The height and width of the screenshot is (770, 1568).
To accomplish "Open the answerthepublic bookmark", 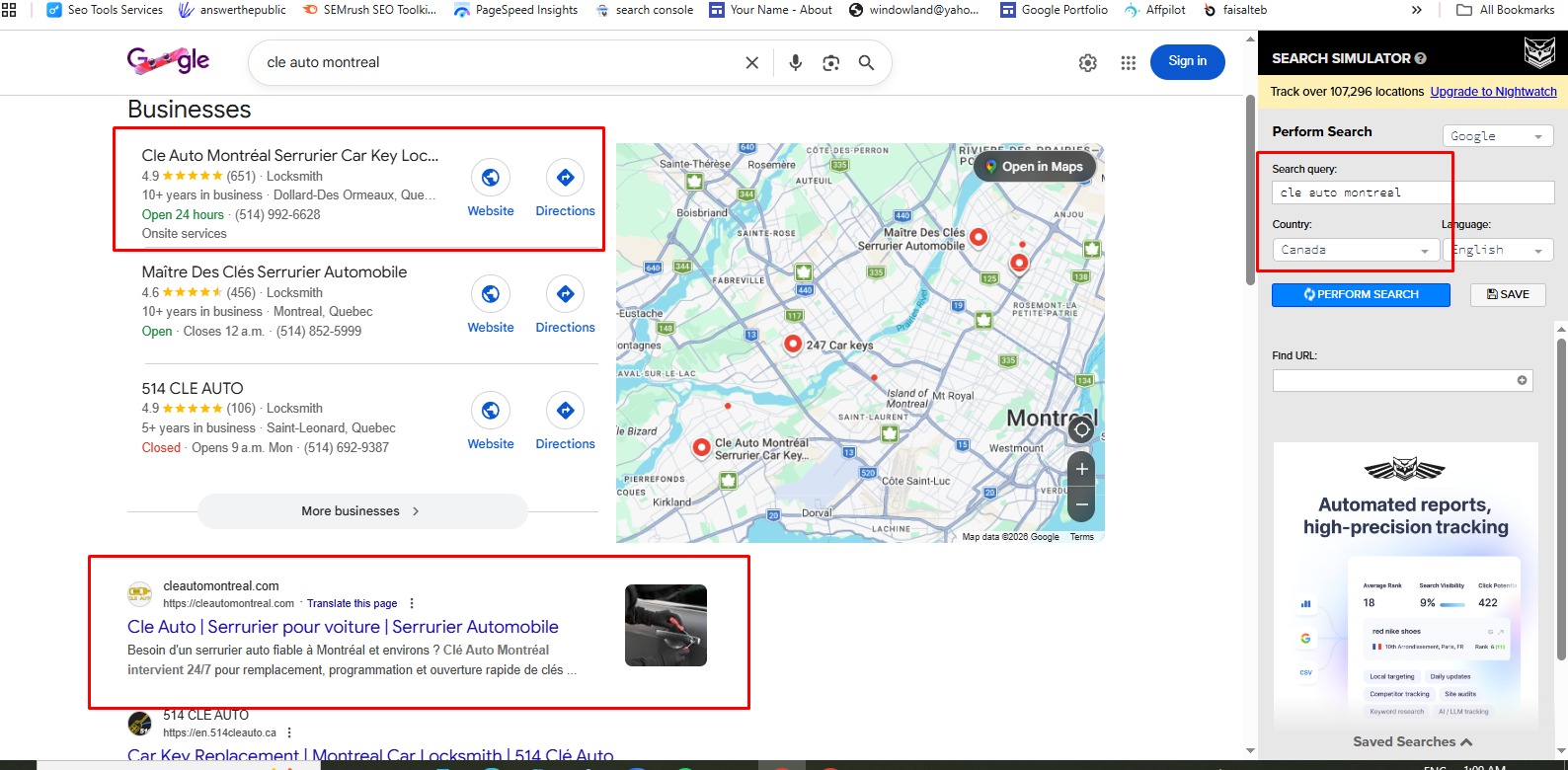I will (232, 10).
